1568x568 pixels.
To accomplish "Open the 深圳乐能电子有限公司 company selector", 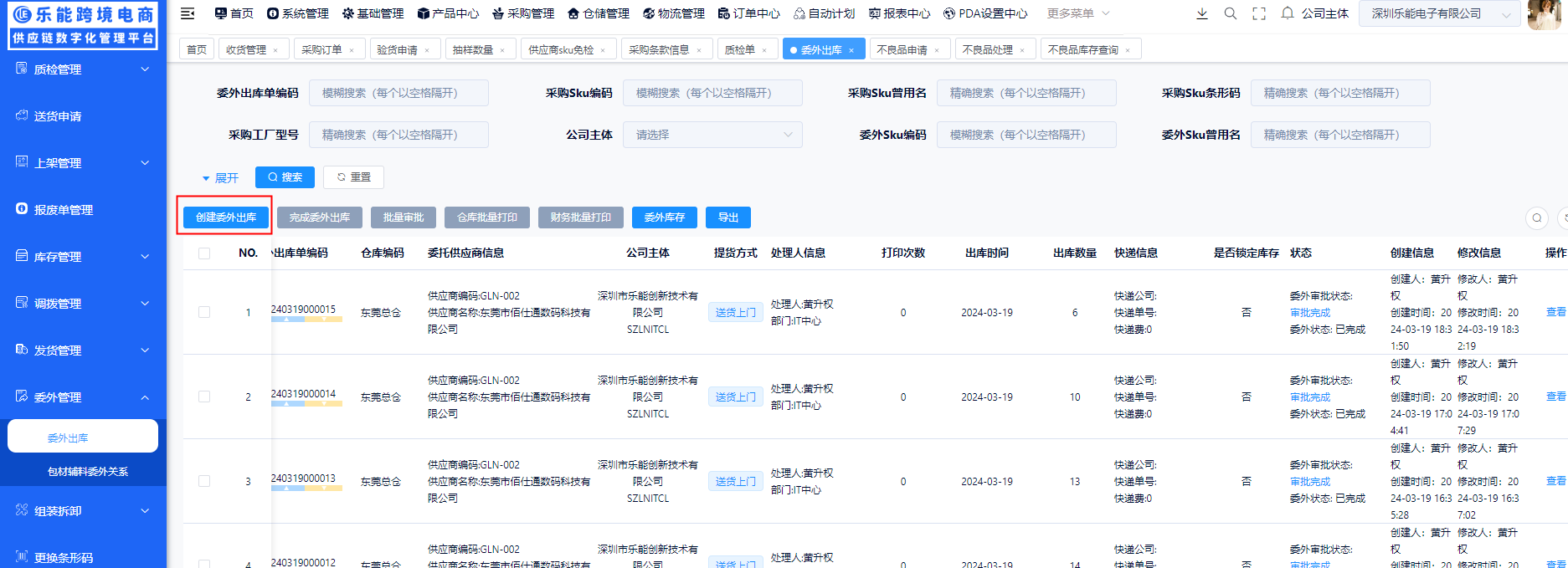I will click(1440, 13).
